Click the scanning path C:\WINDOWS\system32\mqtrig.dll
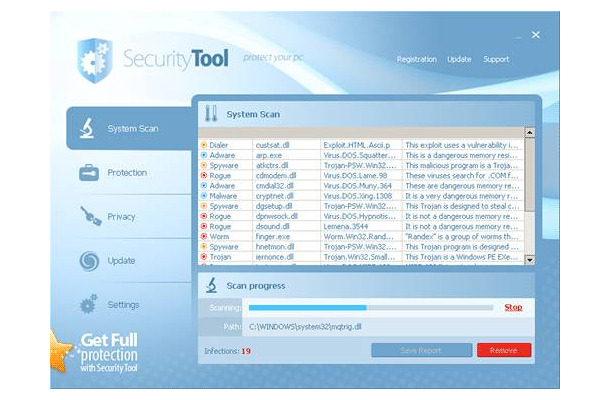Screen dimensions: 610x400 305,326
